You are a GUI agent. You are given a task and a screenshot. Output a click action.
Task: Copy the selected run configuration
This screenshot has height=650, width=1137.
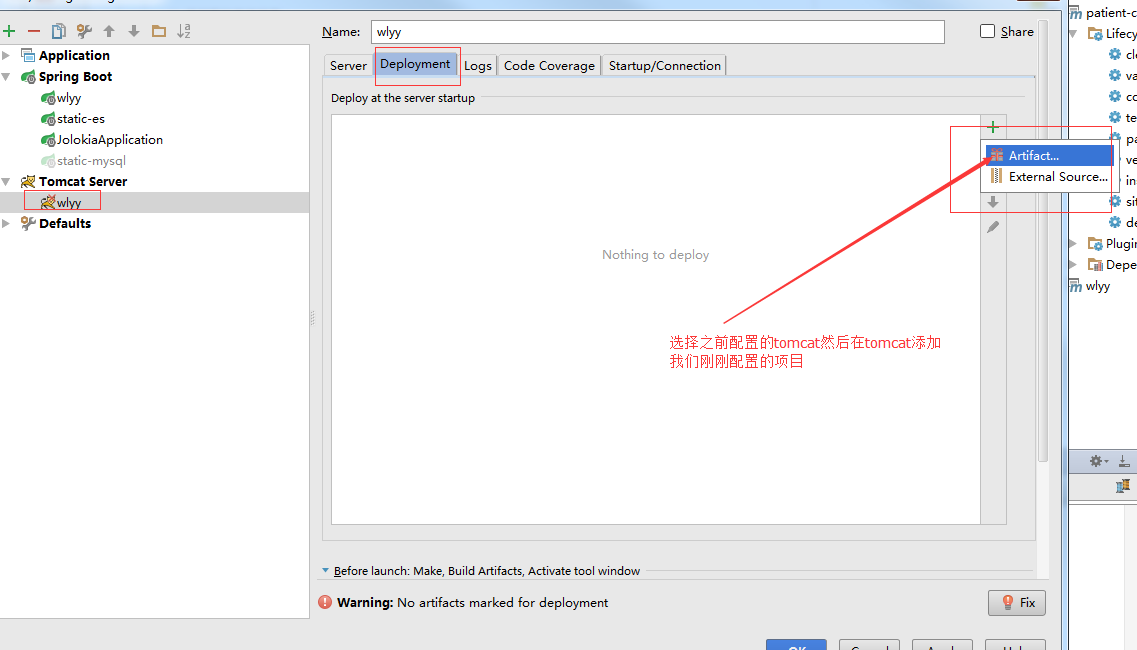coord(59,31)
